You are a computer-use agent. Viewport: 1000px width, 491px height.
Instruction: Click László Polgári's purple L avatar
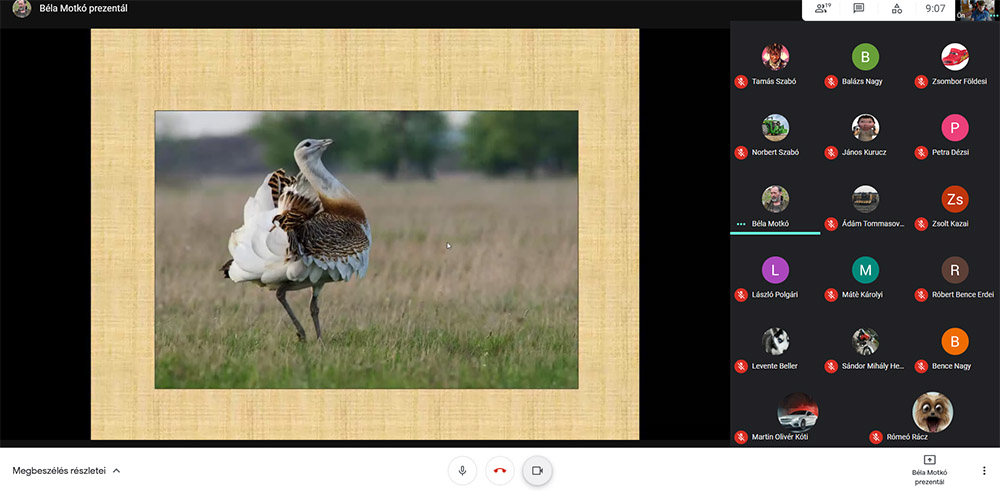tap(775, 270)
